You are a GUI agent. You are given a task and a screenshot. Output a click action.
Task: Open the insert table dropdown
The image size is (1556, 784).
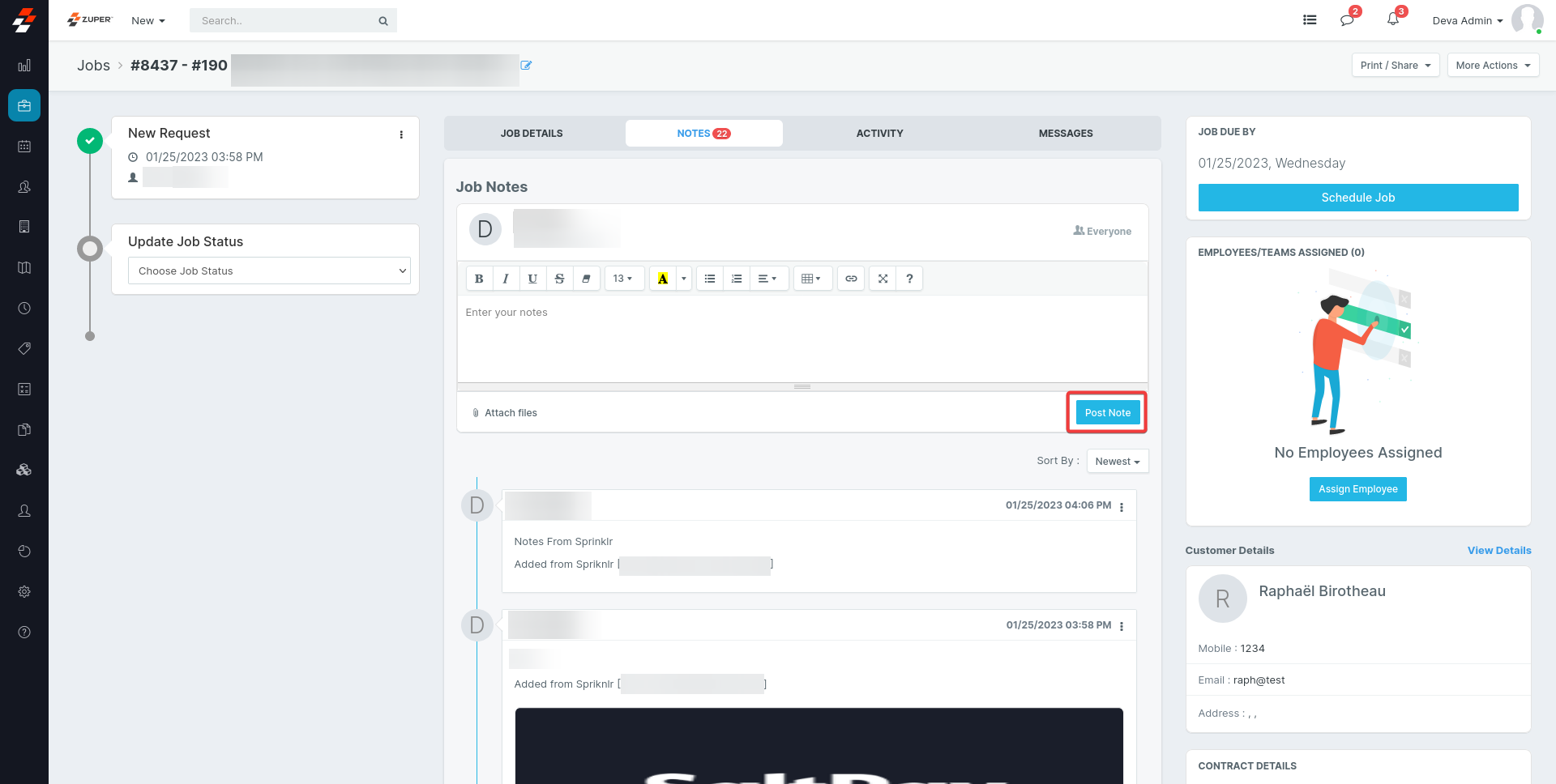811,279
